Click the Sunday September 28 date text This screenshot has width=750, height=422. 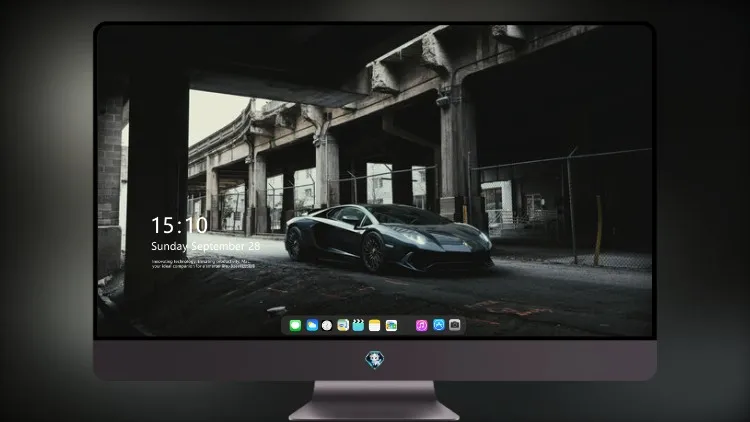pos(206,246)
